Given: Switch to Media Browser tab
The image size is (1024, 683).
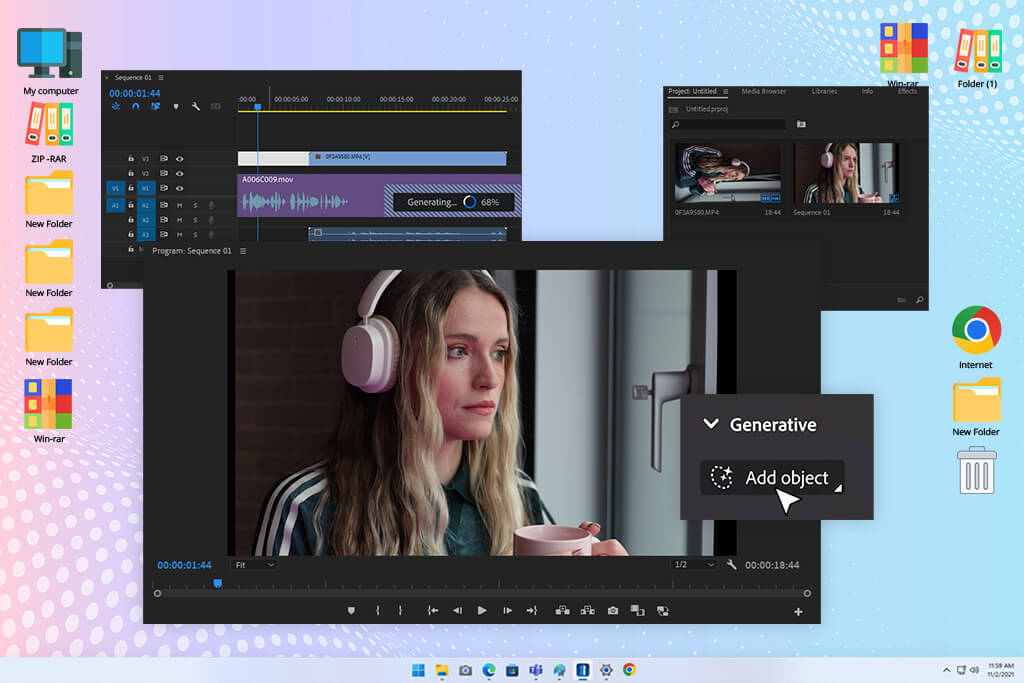Looking at the screenshot, I should coord(763,91).
